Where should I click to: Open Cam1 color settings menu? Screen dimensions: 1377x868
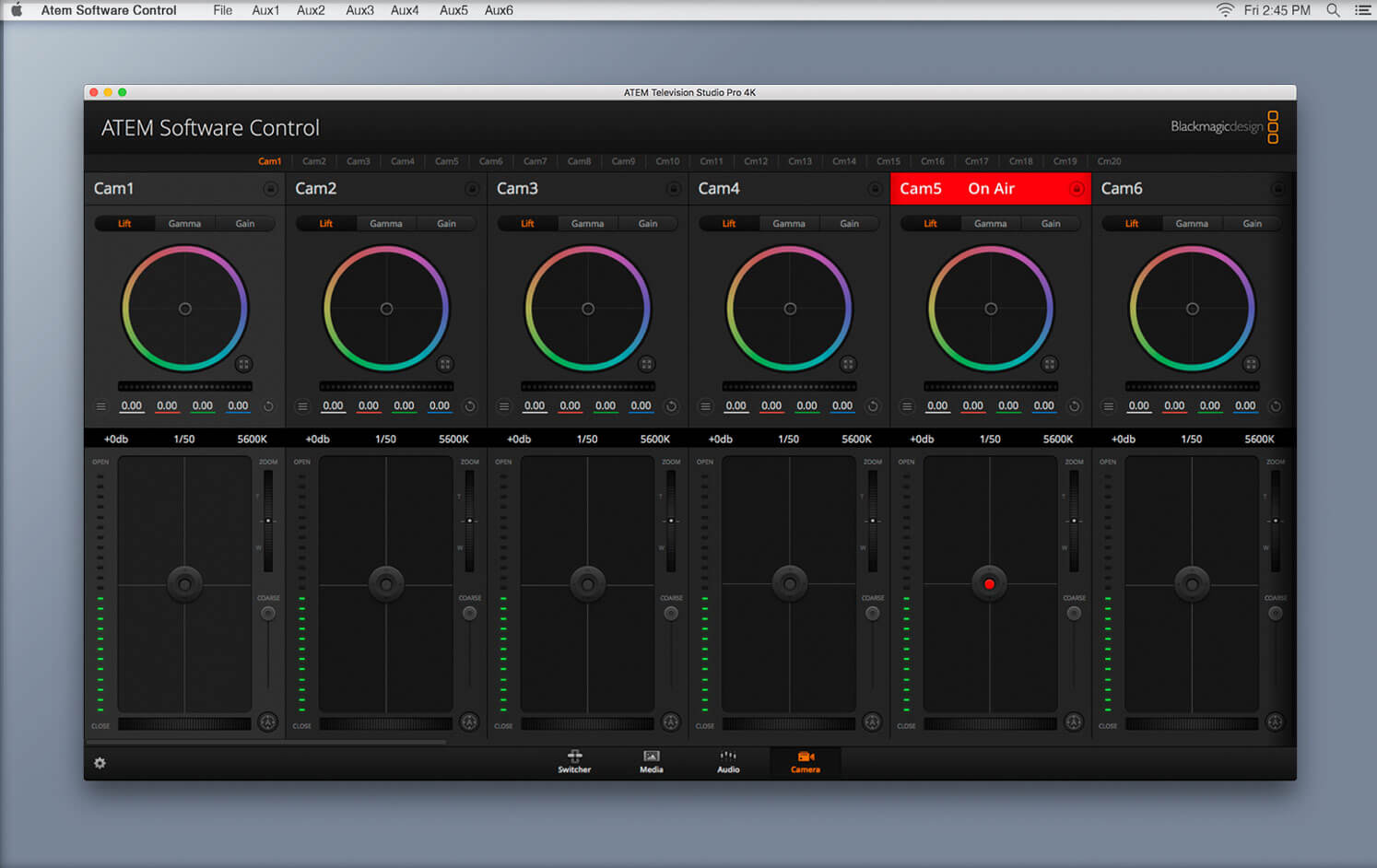pyautogui.click(x=101, y=406)
